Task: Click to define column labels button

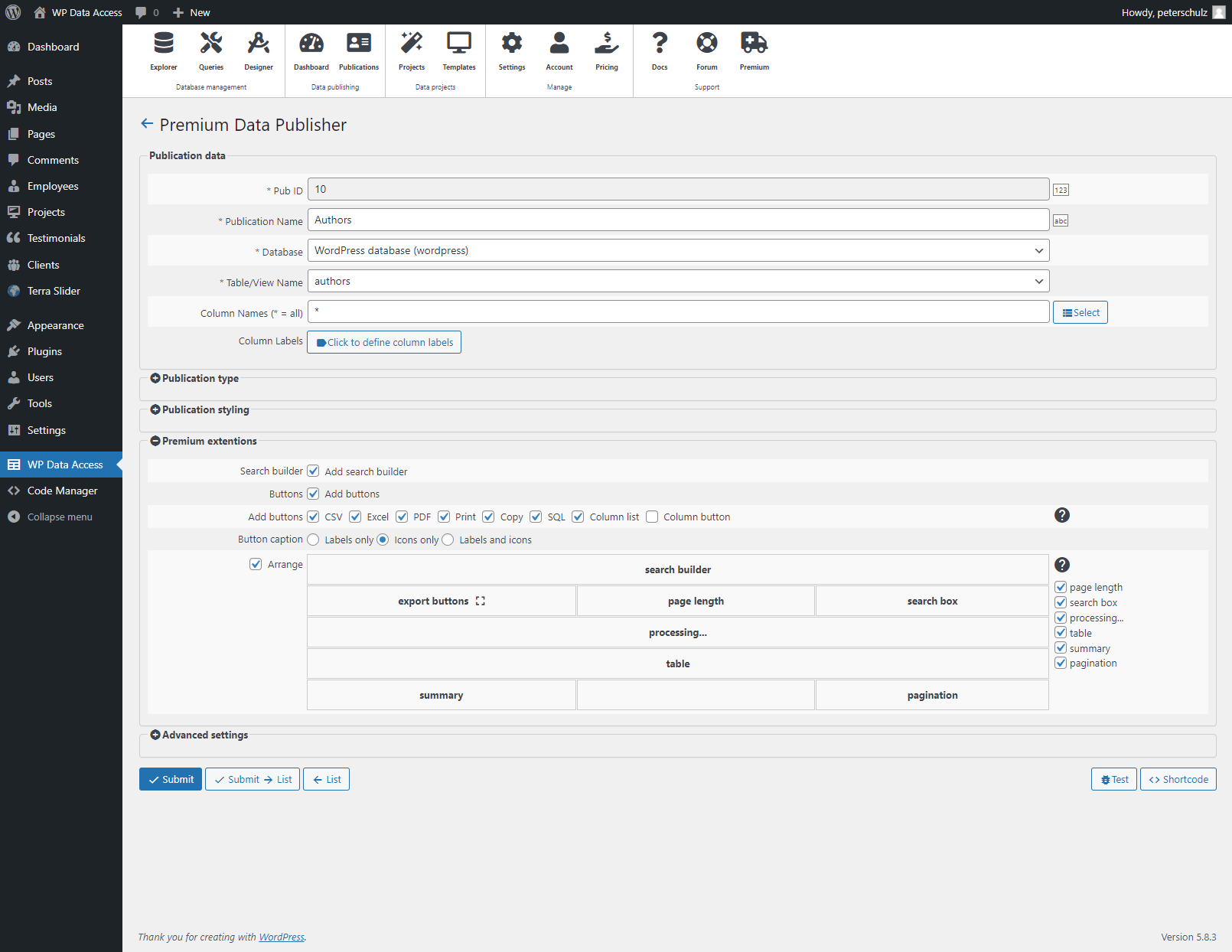Action: (384, 342)
